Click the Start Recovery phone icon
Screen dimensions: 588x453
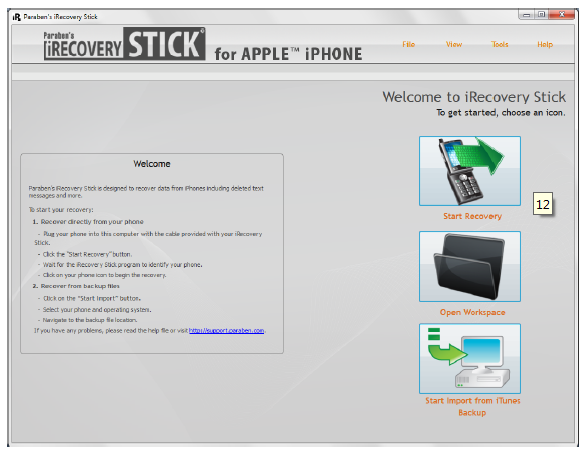click(470, 171)
